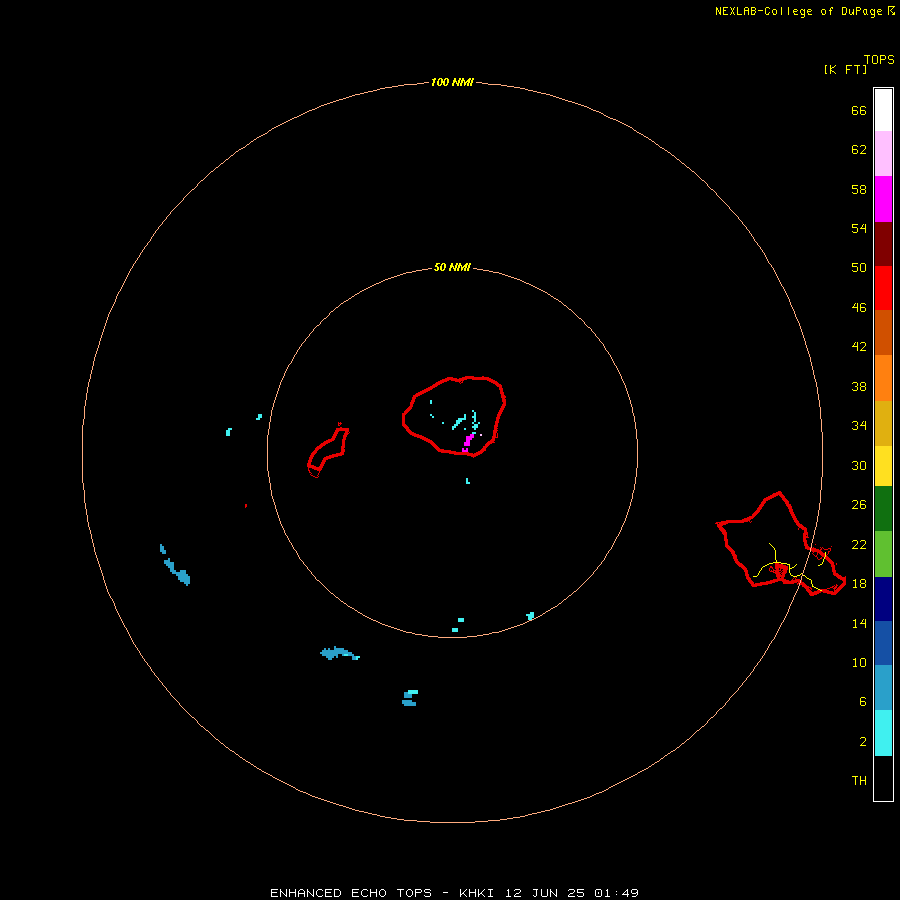
Task: Click the yellow 34 K FT legend swatch
Action: click(883, 466)
